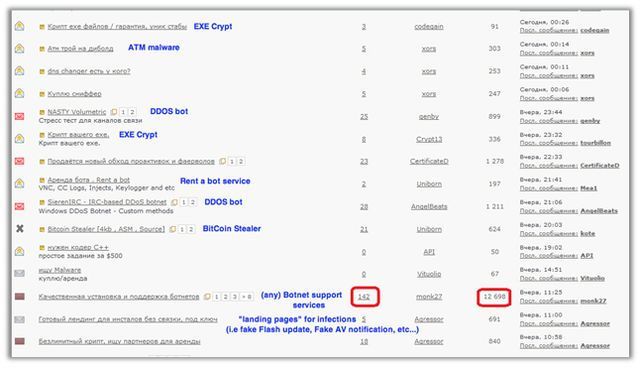This screenshot has width=640, height=367.
Task: Open the 'Аренда бота . Rent a bot' thread
Action: point(89,180)
